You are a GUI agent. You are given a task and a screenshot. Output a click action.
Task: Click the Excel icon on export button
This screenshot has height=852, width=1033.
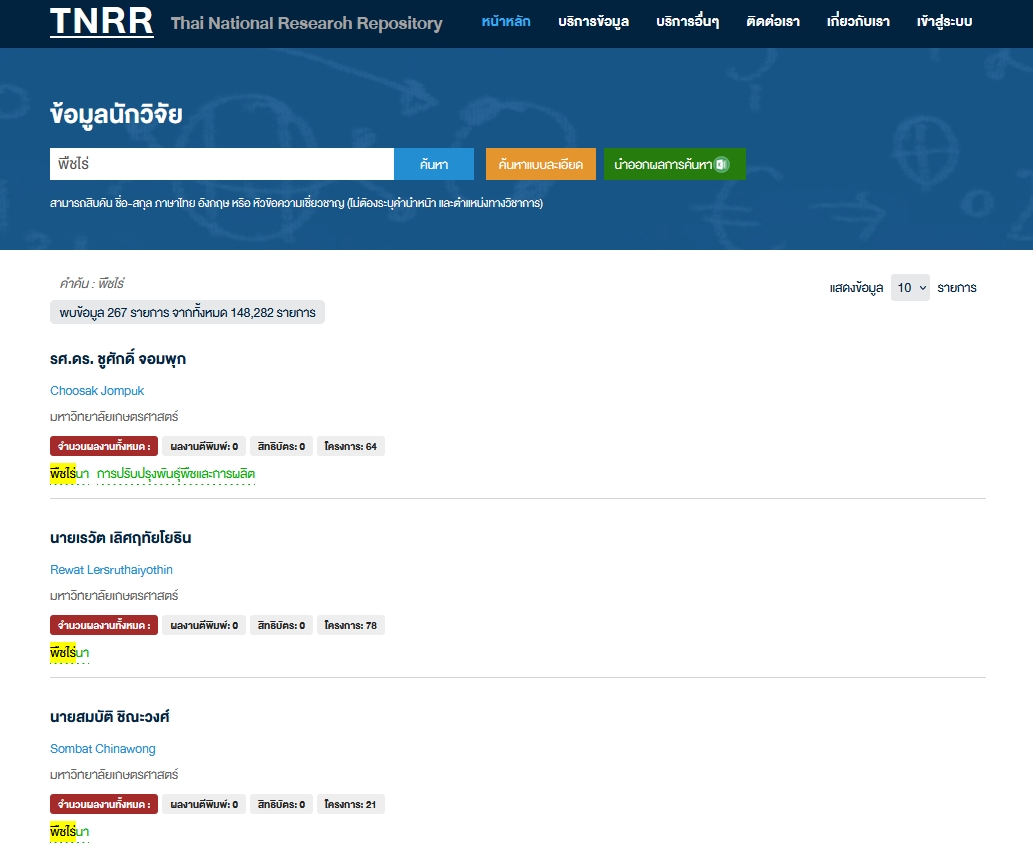722,164
